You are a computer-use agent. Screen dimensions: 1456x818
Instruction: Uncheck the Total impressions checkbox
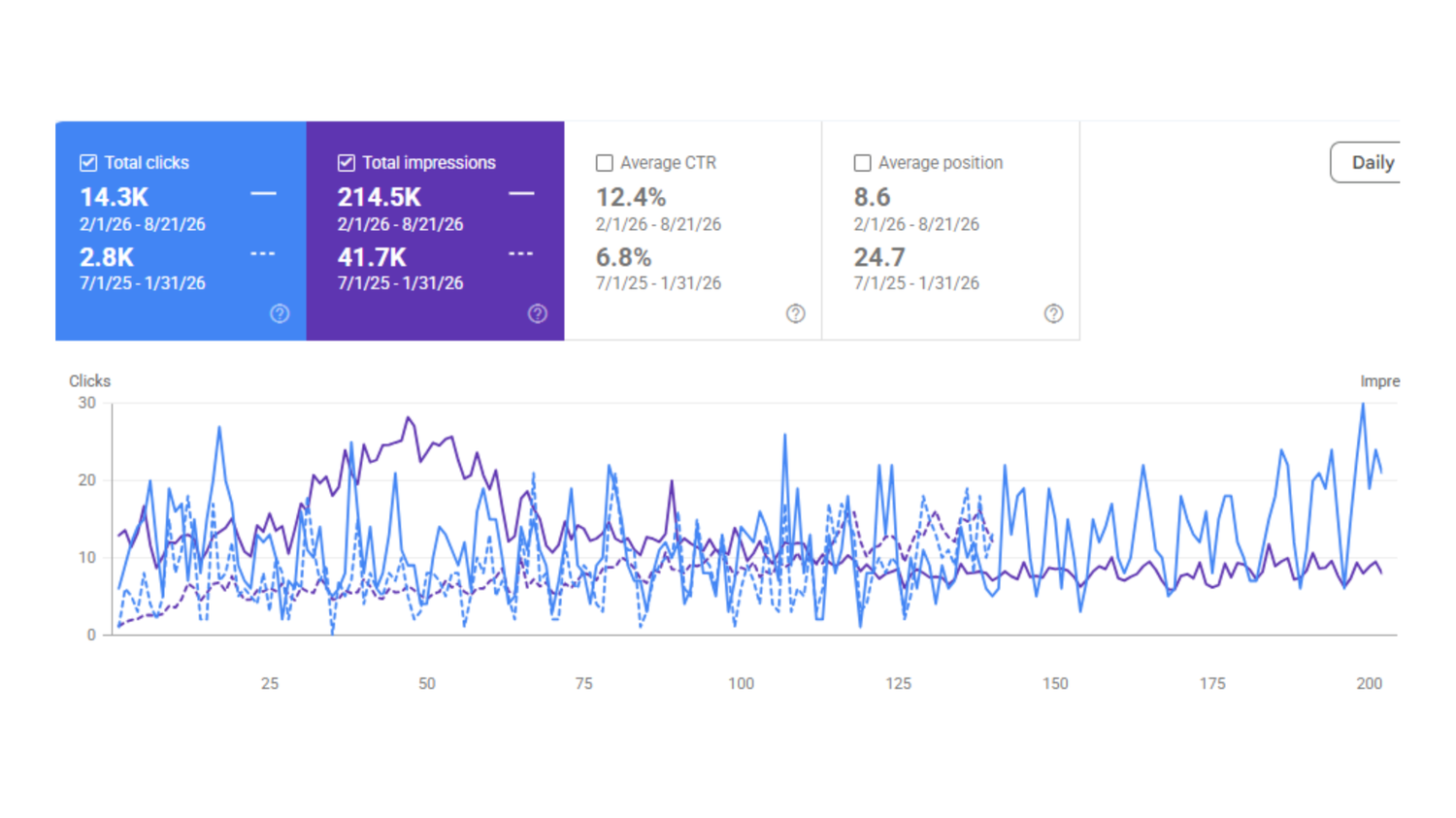pyautogui.click(x=347, y=163)
